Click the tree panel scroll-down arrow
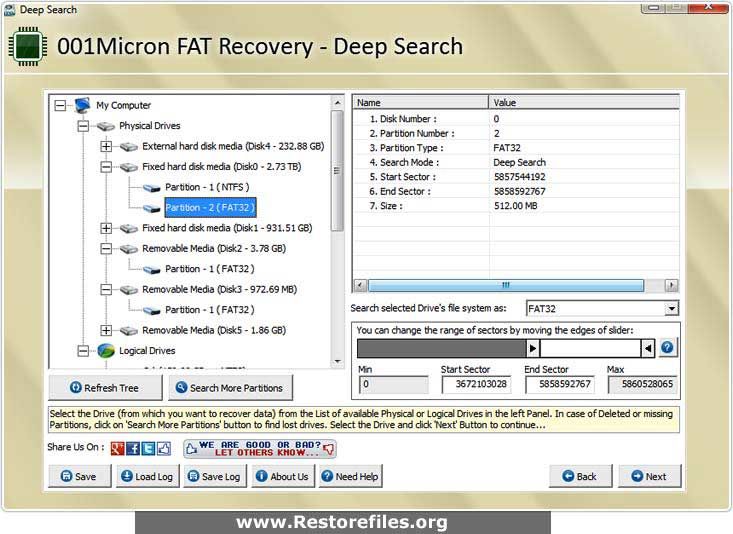This screenshot has width=733, height=534. [338, 361]
